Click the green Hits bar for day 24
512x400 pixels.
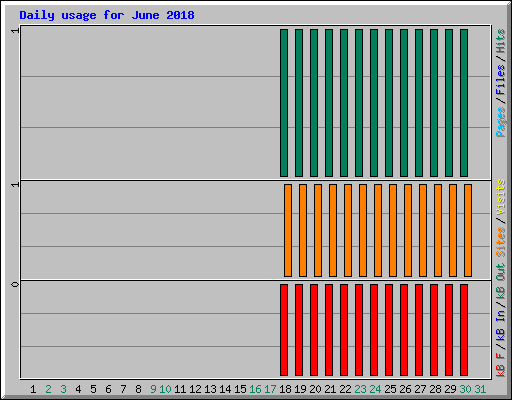374,103
